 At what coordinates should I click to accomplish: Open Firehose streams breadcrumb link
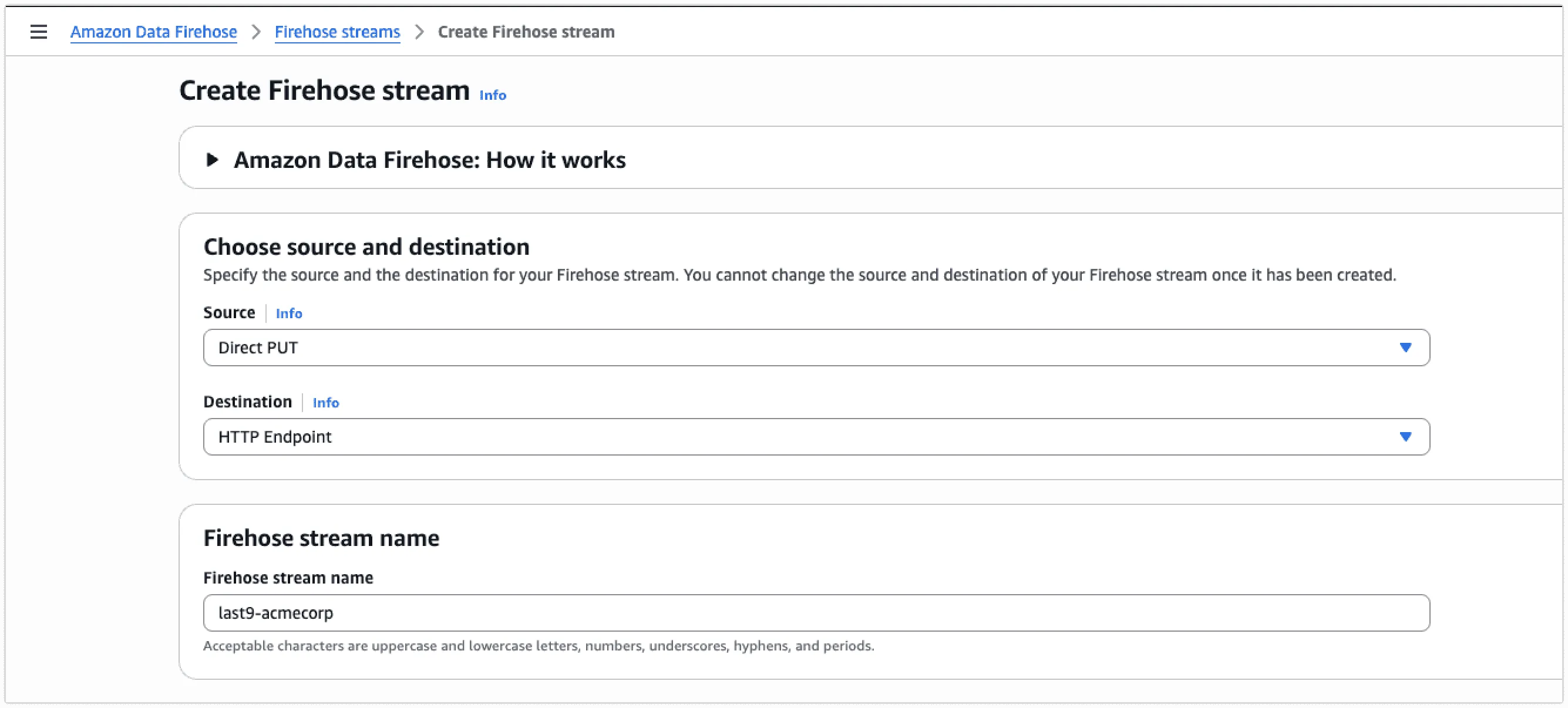337,32
